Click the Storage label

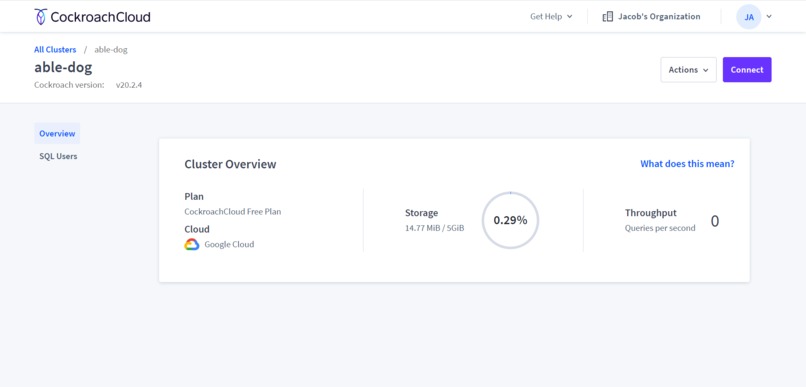click(x=422, y=213)
